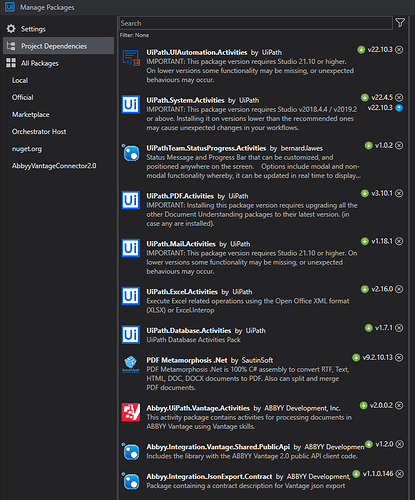Select Project Dependencies in sidebar
Viewport: 415px width, 500px height.
58,46
